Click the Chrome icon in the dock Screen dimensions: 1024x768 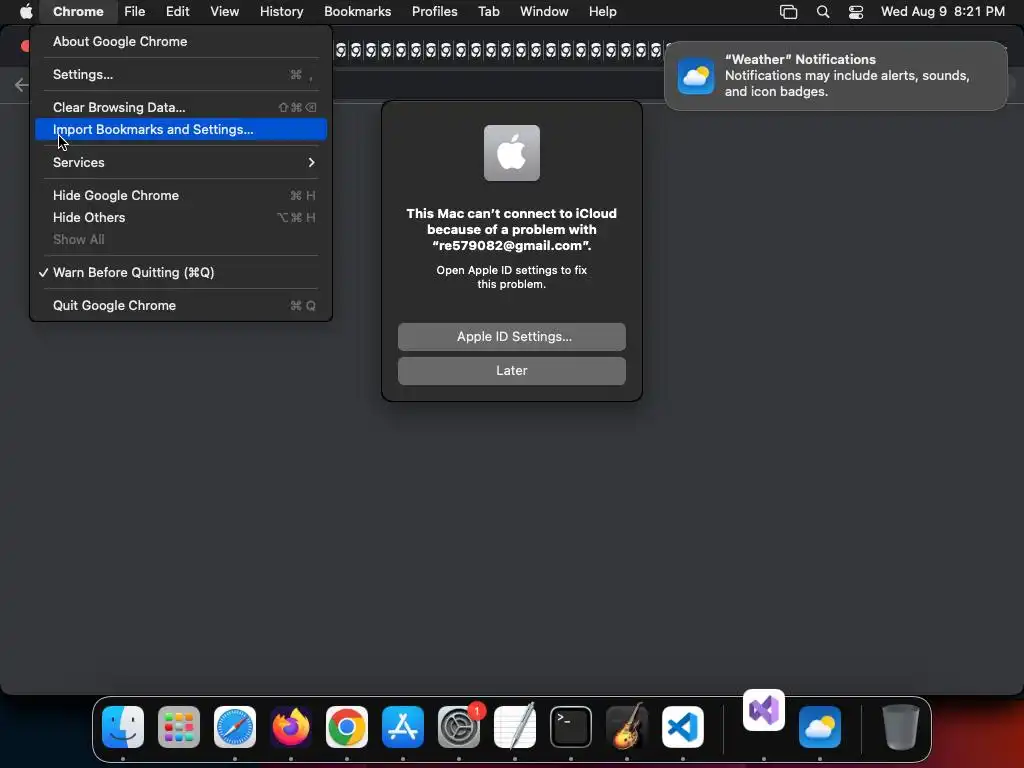pyautogui.click(x=347, y=727)
